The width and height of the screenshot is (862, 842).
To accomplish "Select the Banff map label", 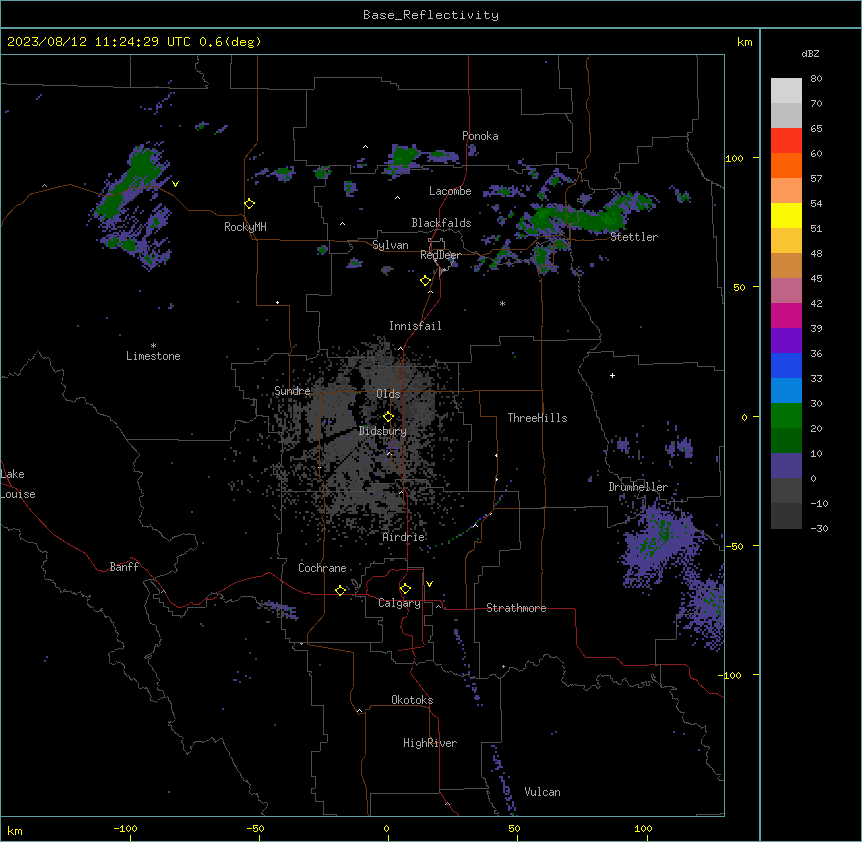I will (x=124, y=567).
